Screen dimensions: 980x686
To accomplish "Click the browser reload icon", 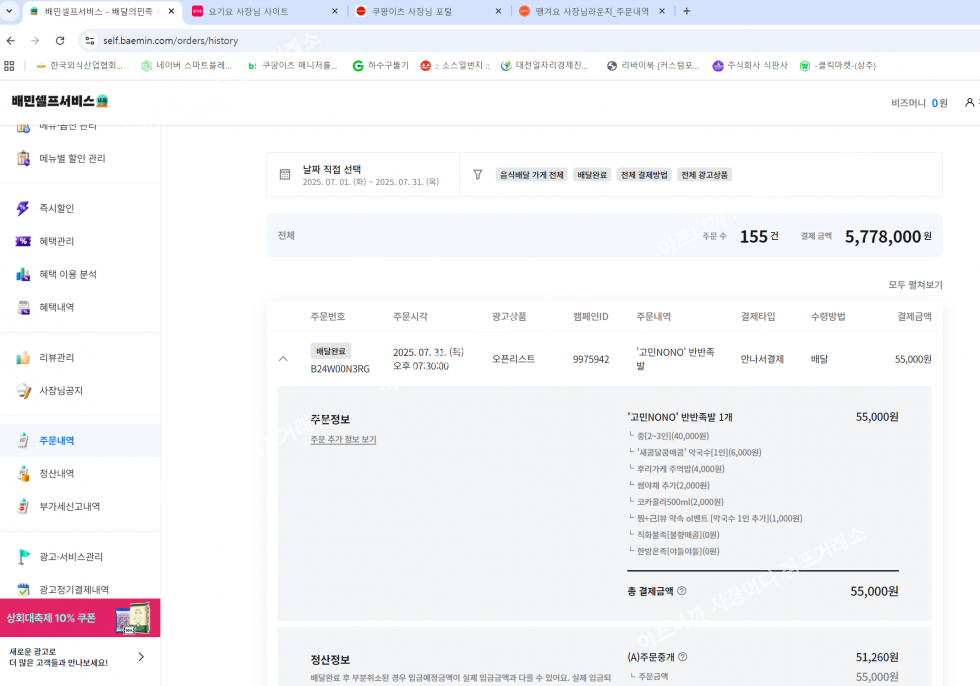I will pyautogui.click(x=60, y=41).
